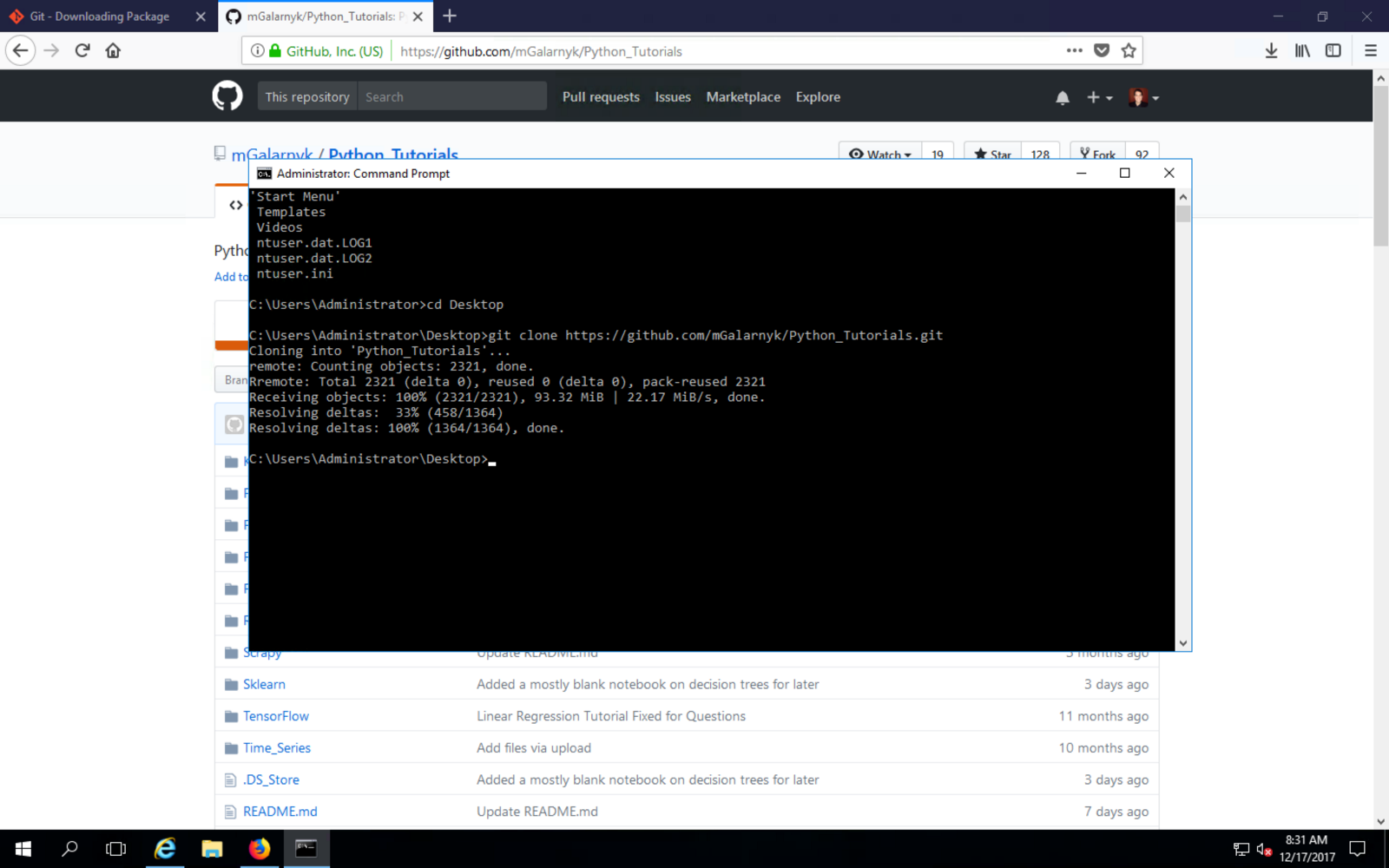View the 19 watchers count

click(x=938, y=152)
